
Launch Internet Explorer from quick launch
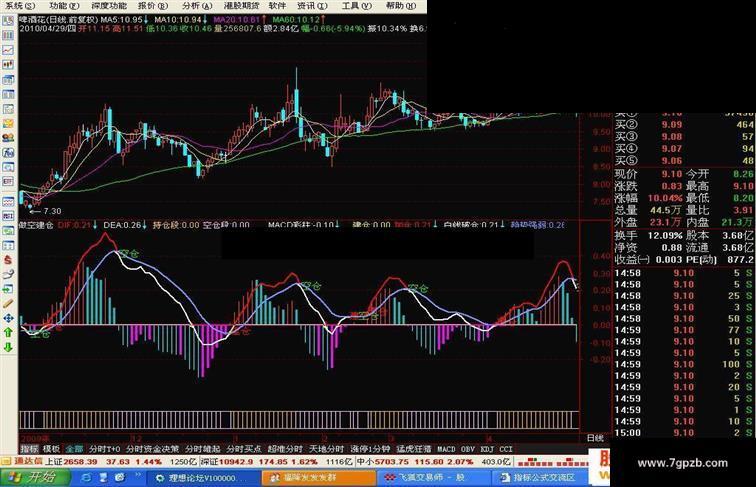coord(86,478)
